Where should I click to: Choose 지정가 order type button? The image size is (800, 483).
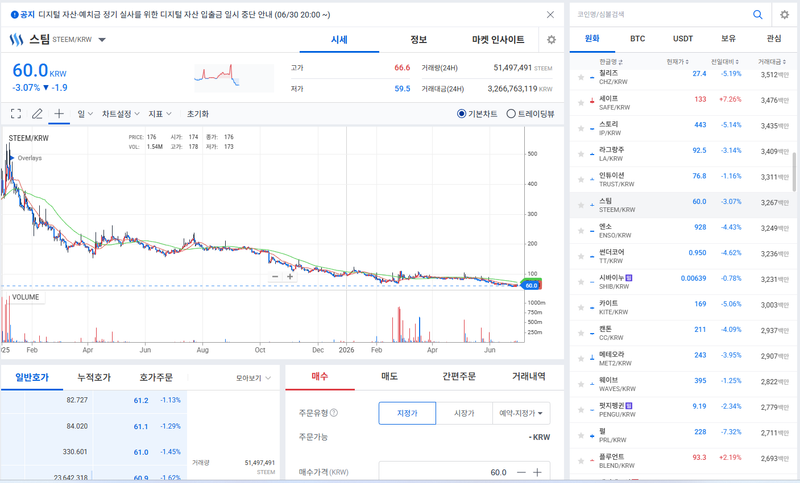[407, 413]
